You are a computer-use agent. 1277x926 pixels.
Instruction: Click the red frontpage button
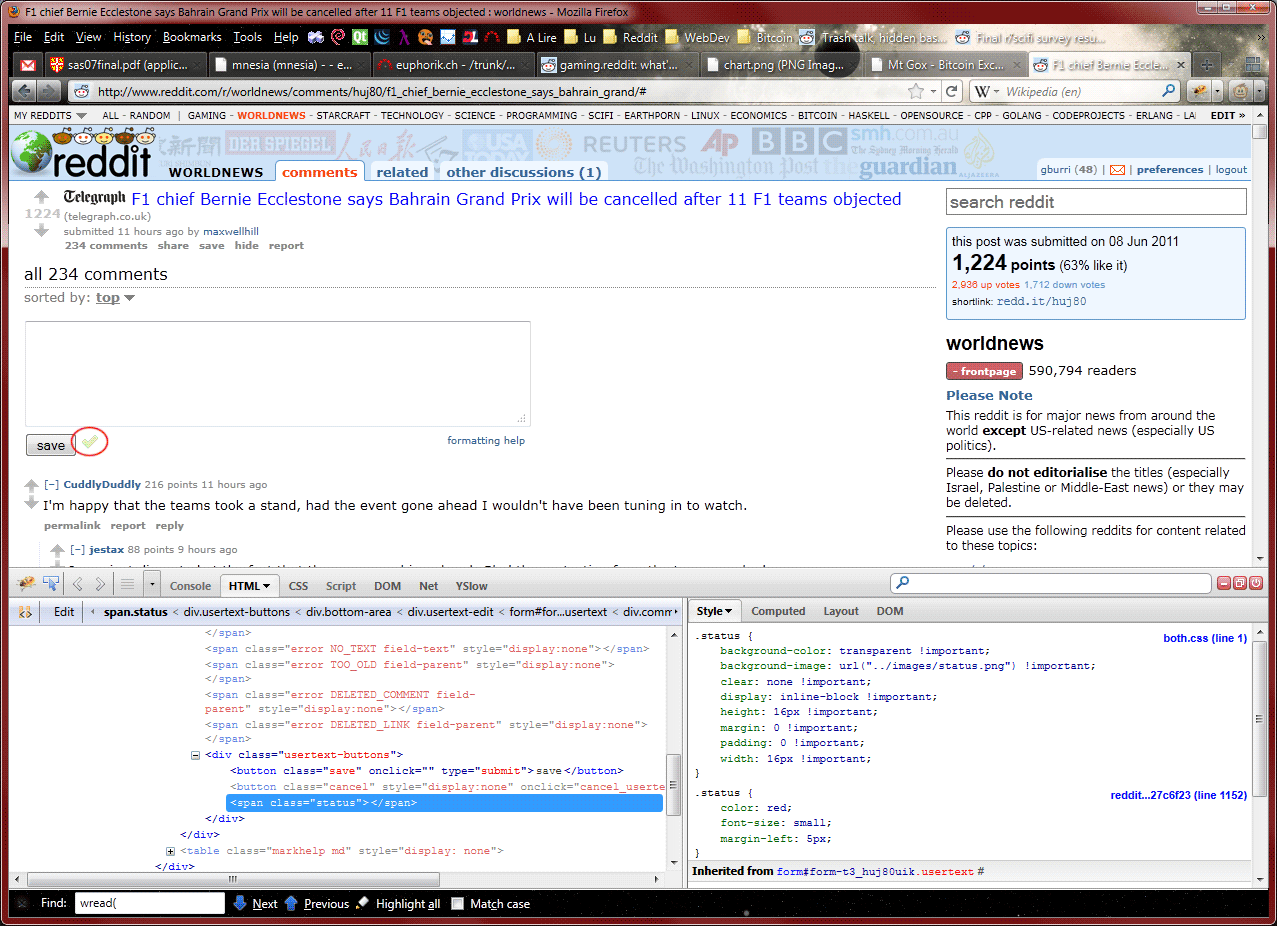point(984,371)
